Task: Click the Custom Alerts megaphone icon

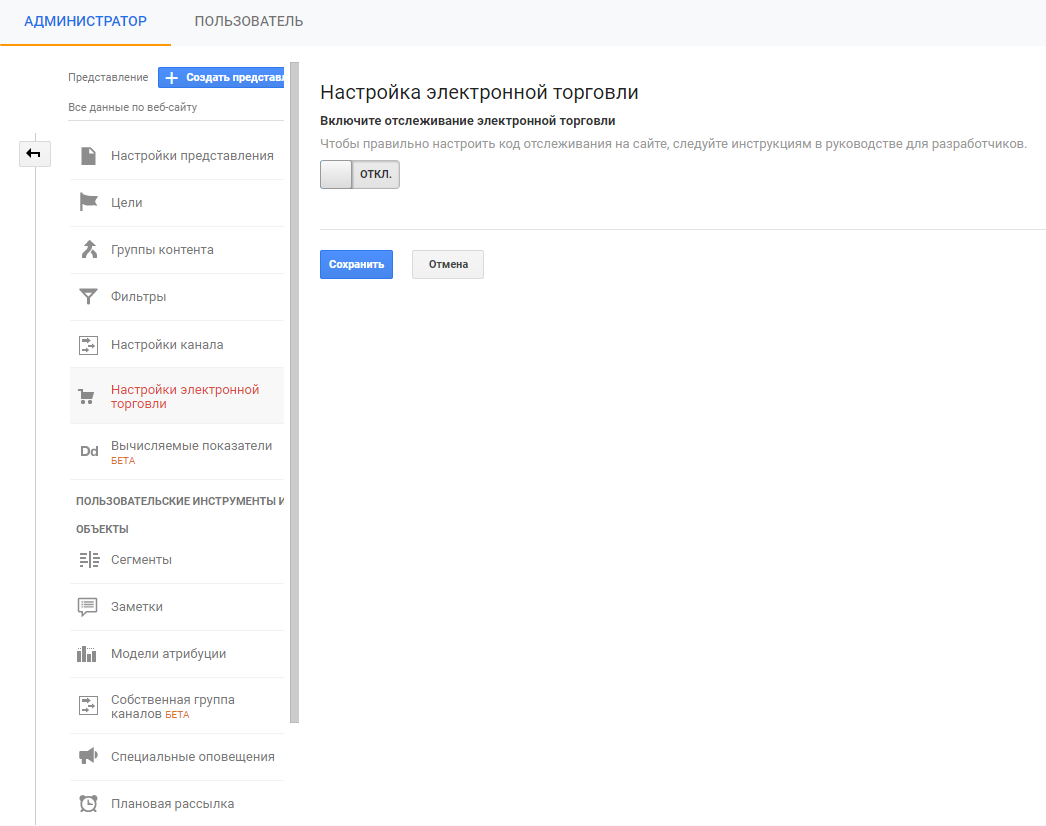Action: (x=89, y=757)
